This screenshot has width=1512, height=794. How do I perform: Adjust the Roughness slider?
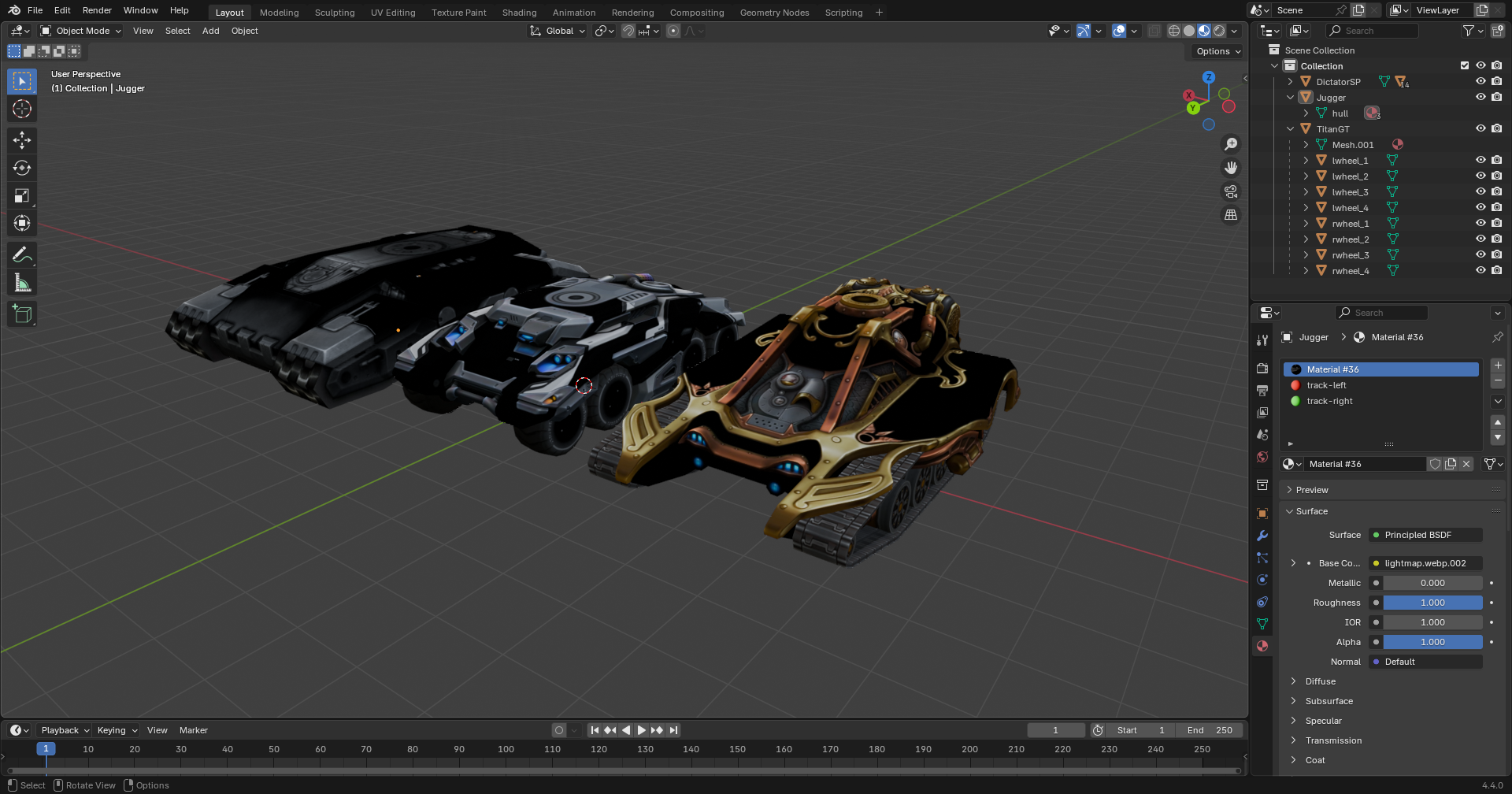[x=1432, y=603]
